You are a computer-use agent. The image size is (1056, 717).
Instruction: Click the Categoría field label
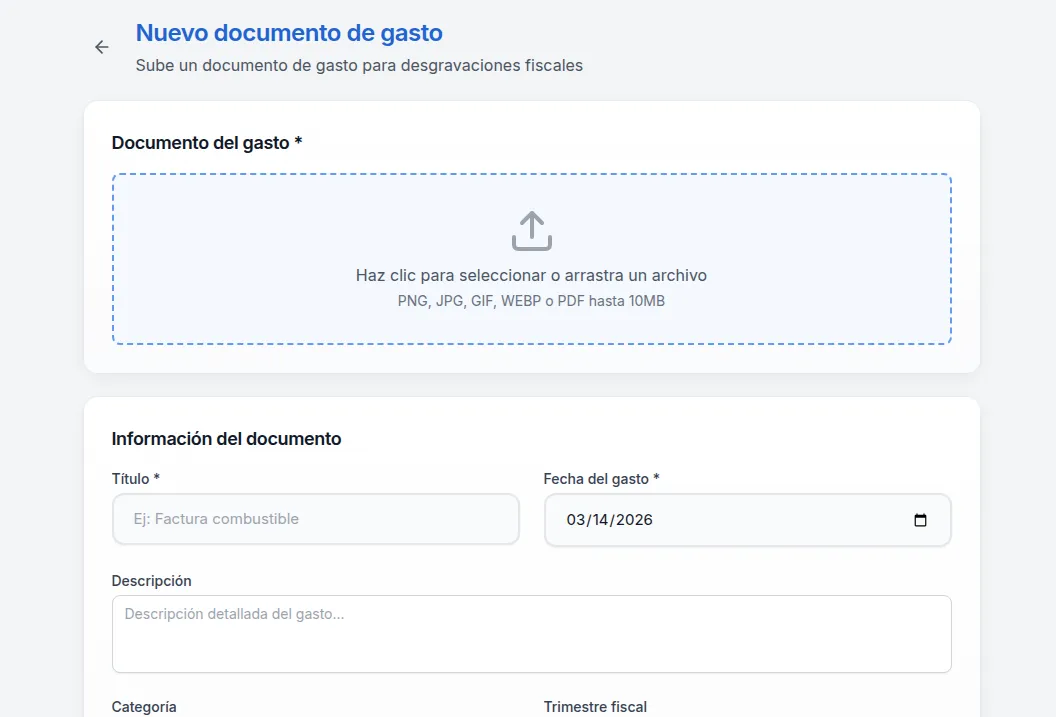click(x=144, y=706)
